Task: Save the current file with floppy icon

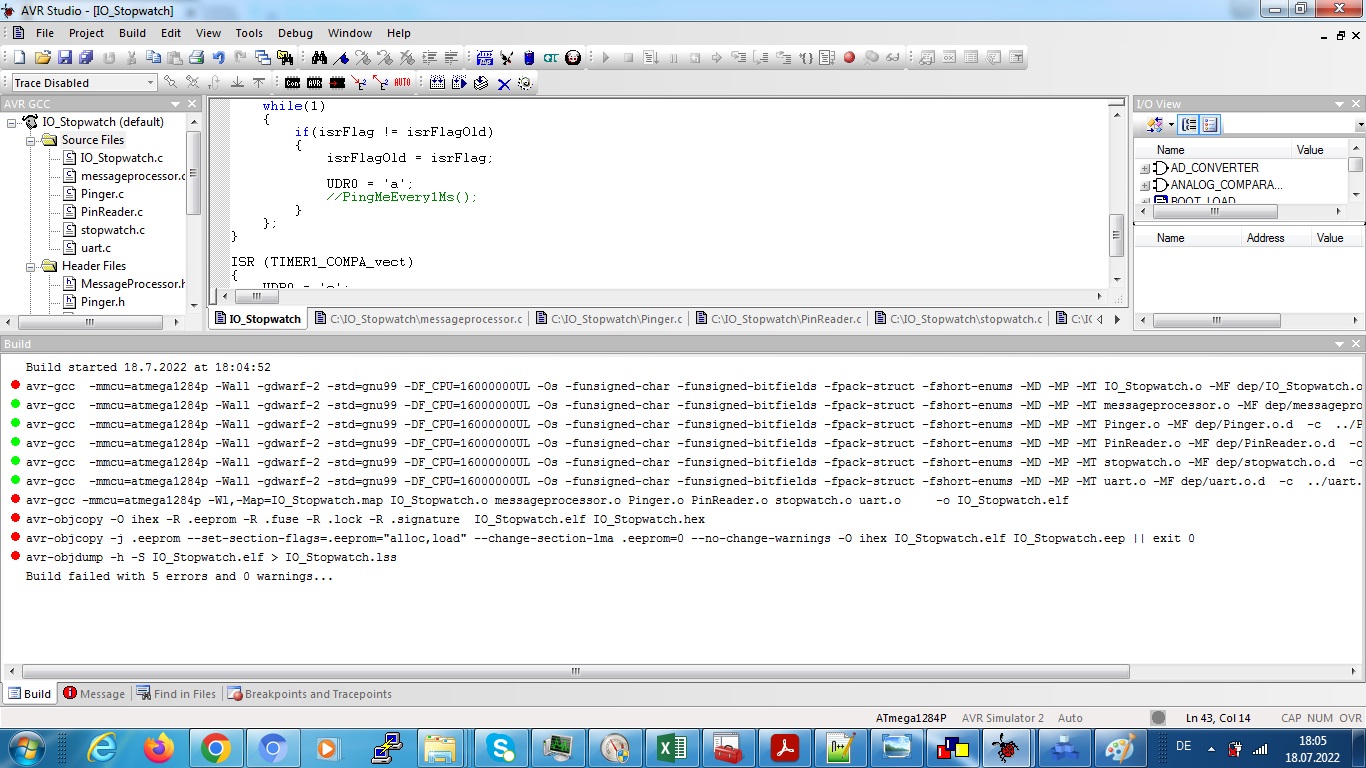Action: 65,58
